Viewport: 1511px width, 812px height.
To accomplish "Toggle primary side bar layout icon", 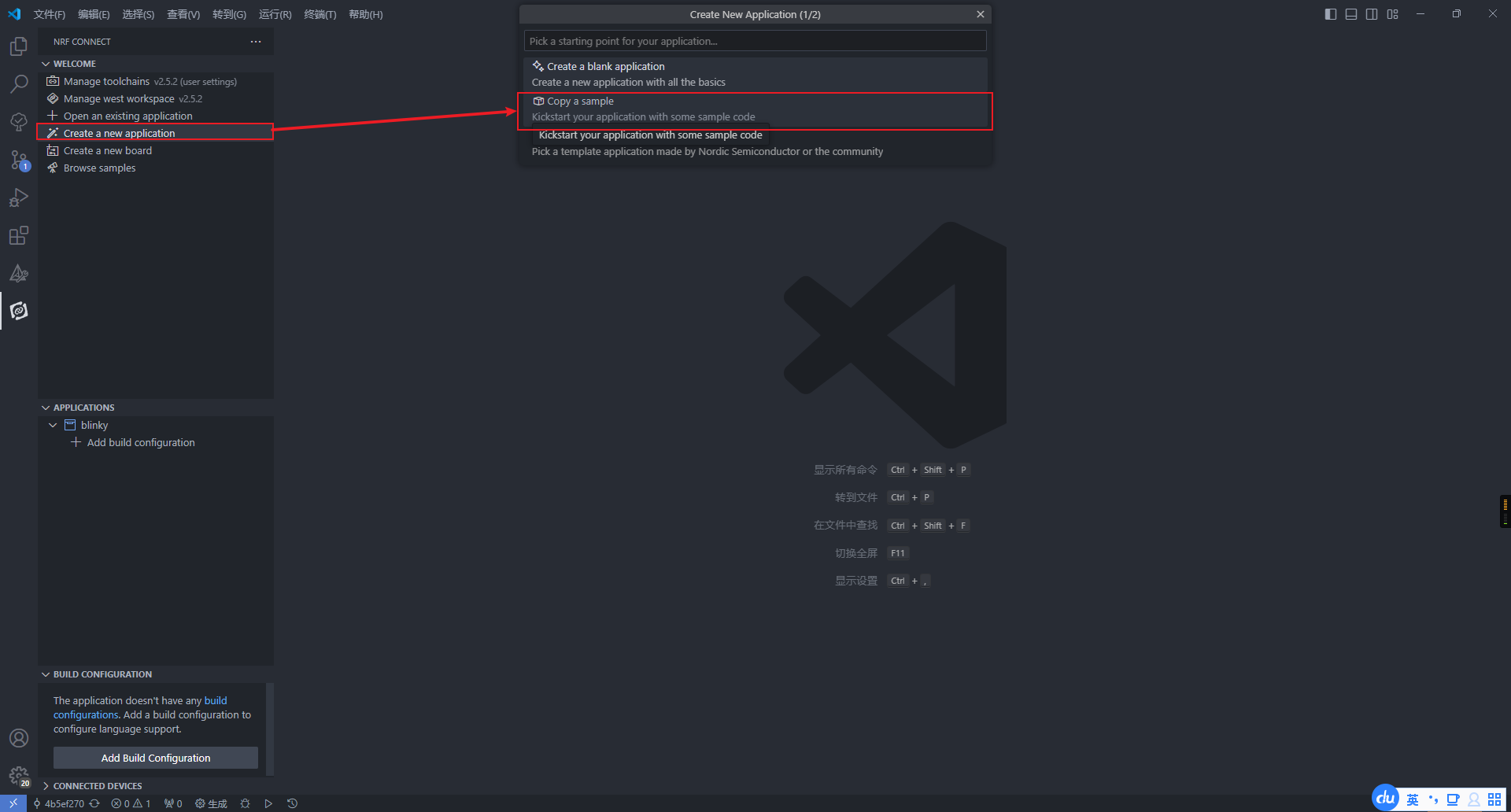I will point(1331,14).
